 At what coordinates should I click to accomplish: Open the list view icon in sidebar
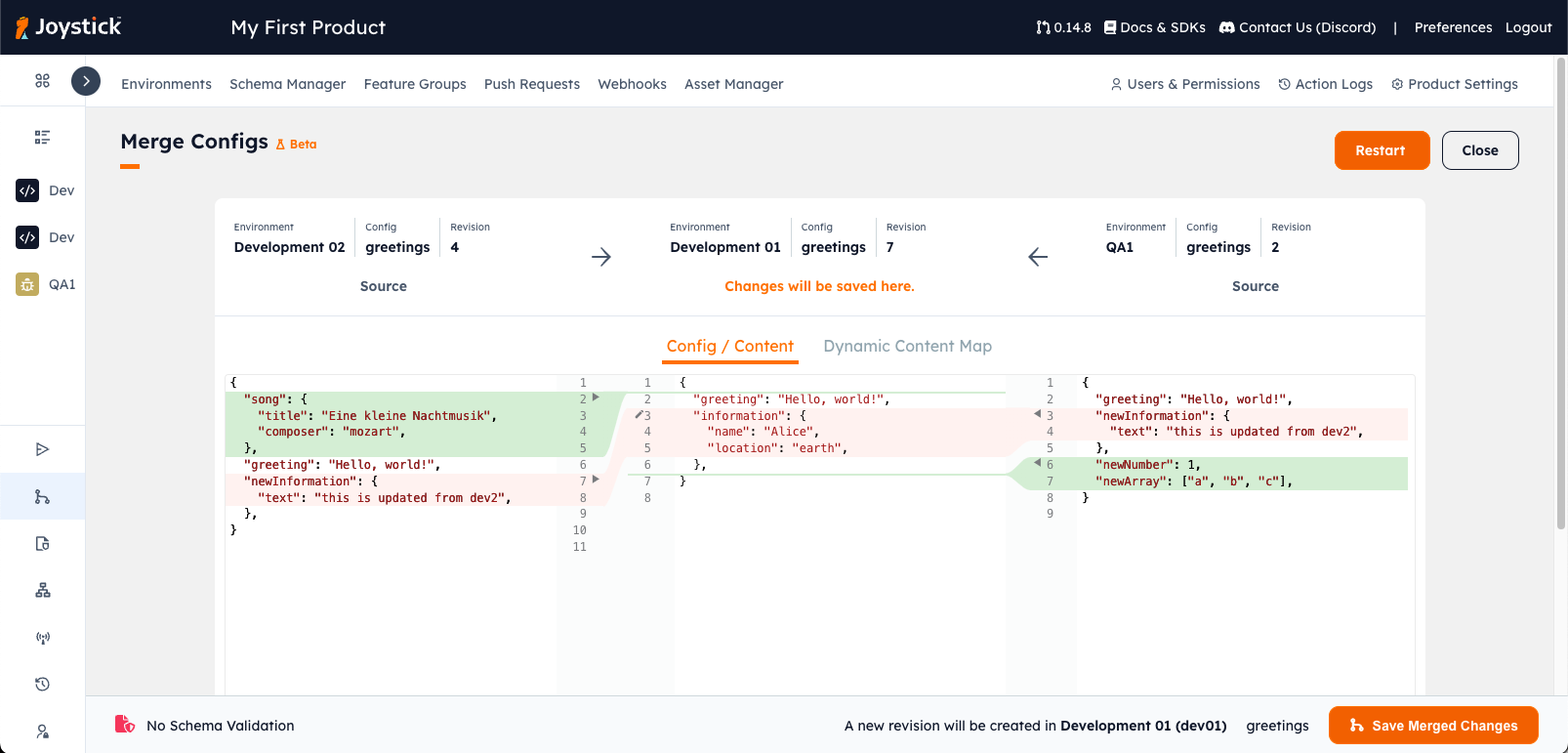coord(42,138)
